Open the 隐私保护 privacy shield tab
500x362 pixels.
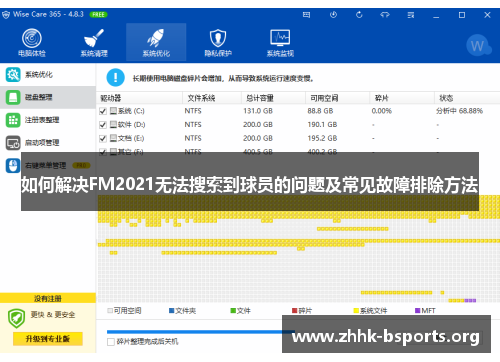coord(218,43)
